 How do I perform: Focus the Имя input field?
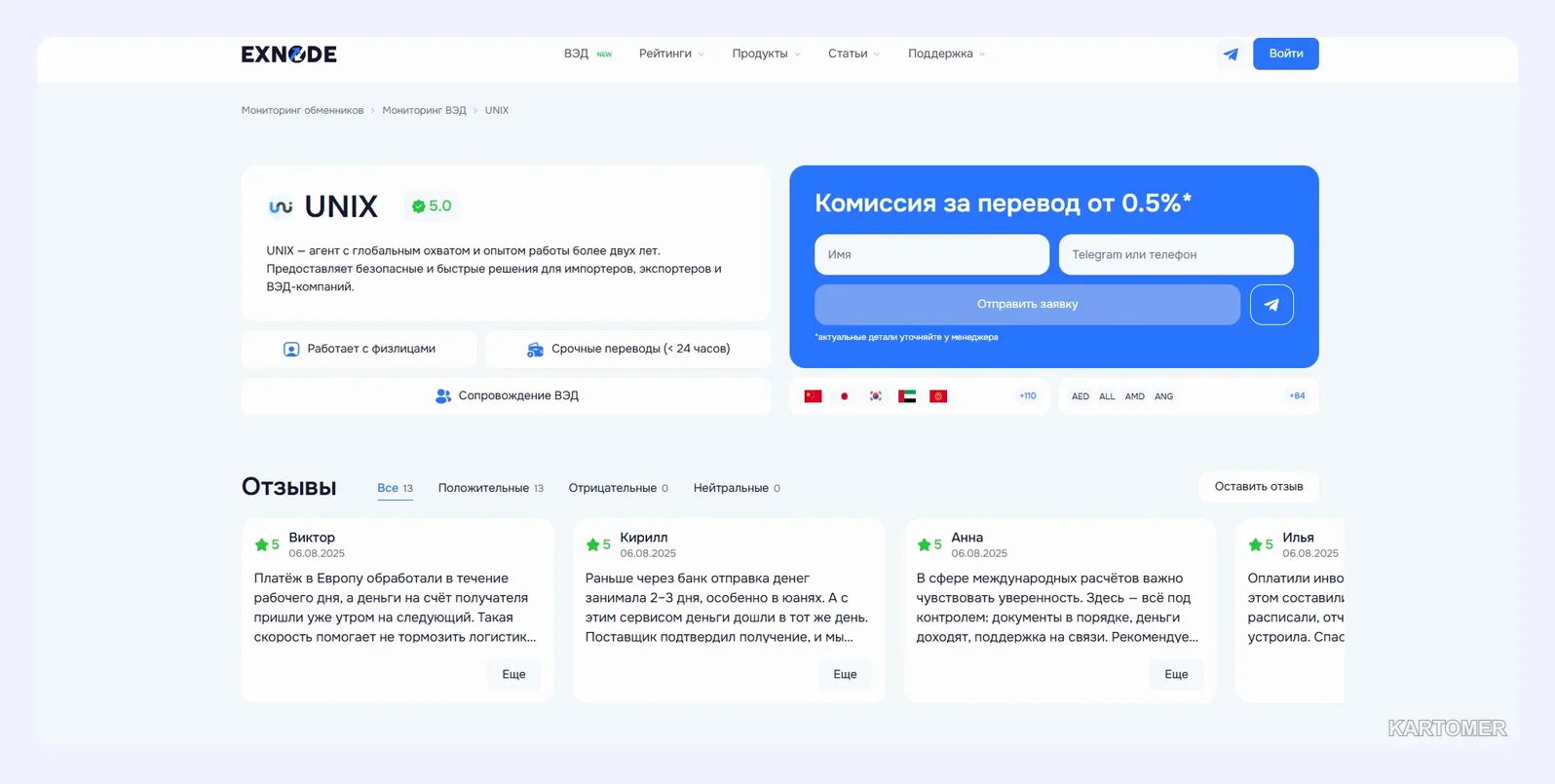click(931, 255)
